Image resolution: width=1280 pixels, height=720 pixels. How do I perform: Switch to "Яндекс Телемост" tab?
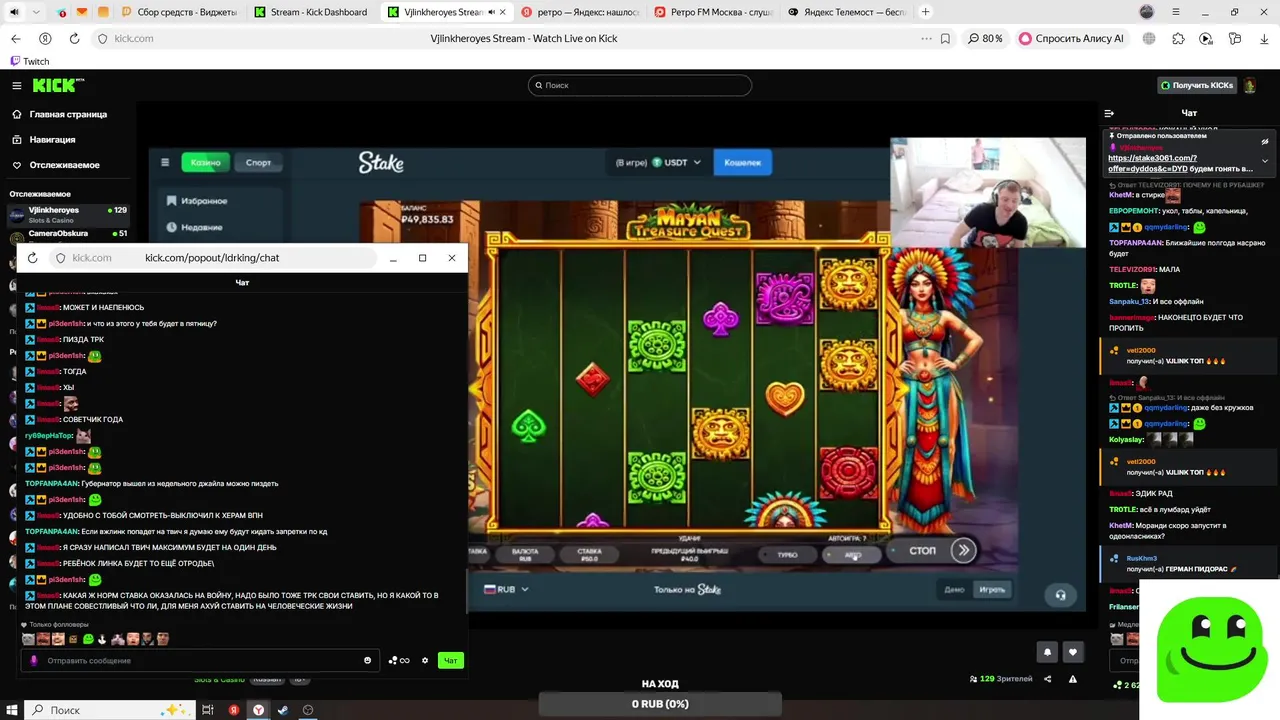[x=846, y=12]
